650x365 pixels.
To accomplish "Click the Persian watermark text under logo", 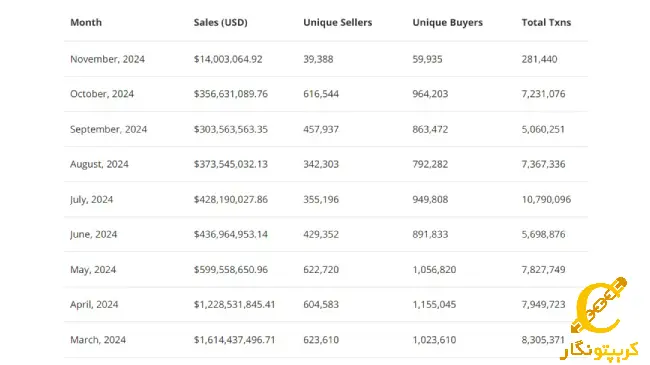I will pos(600,351).
